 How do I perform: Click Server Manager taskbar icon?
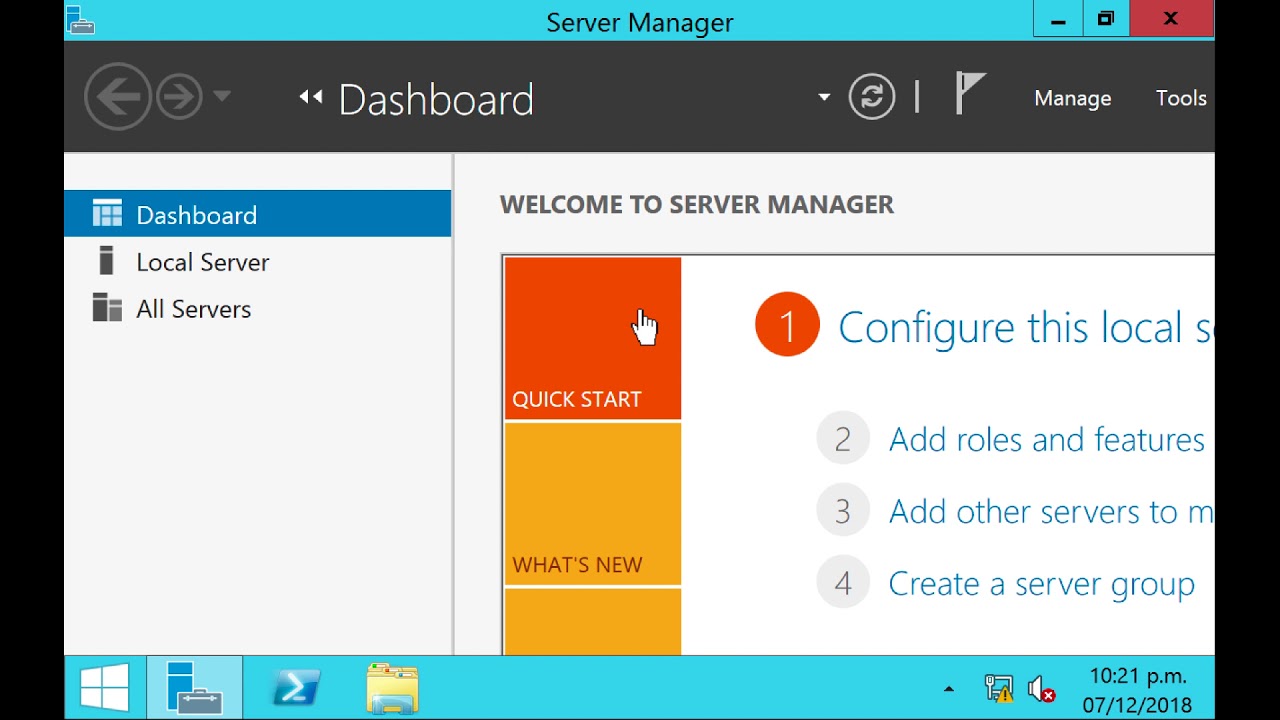(x=195, y=688)
